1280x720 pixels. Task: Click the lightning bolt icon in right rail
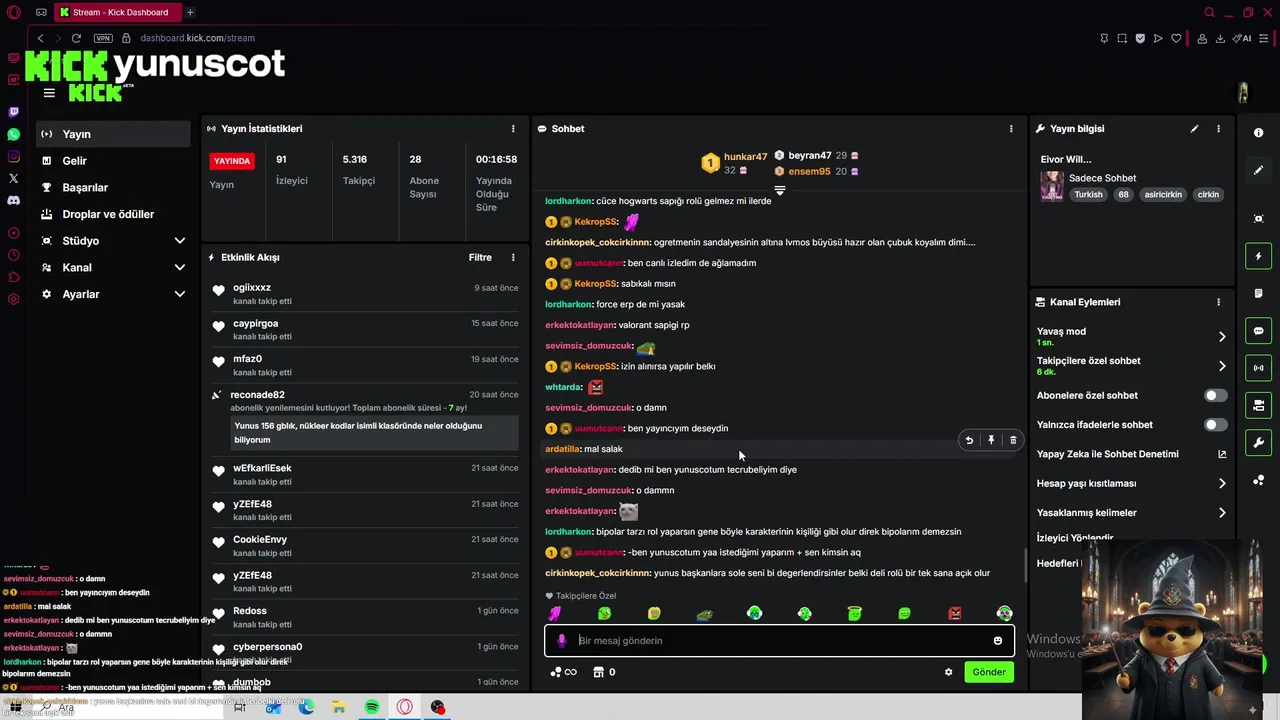coord(1258,256)
